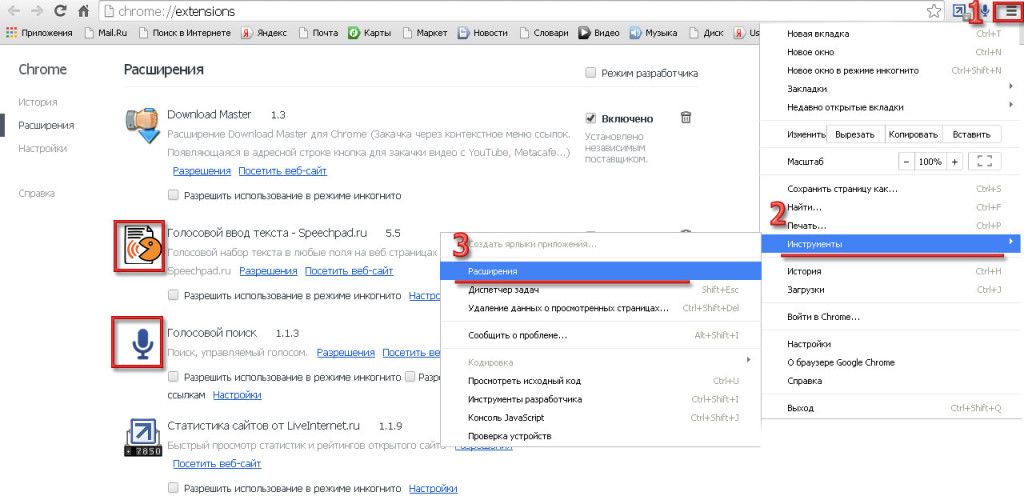Open the Маркет bookmark
The width and height of the screenshot is (1024, 496).
(x=425, y=33)
